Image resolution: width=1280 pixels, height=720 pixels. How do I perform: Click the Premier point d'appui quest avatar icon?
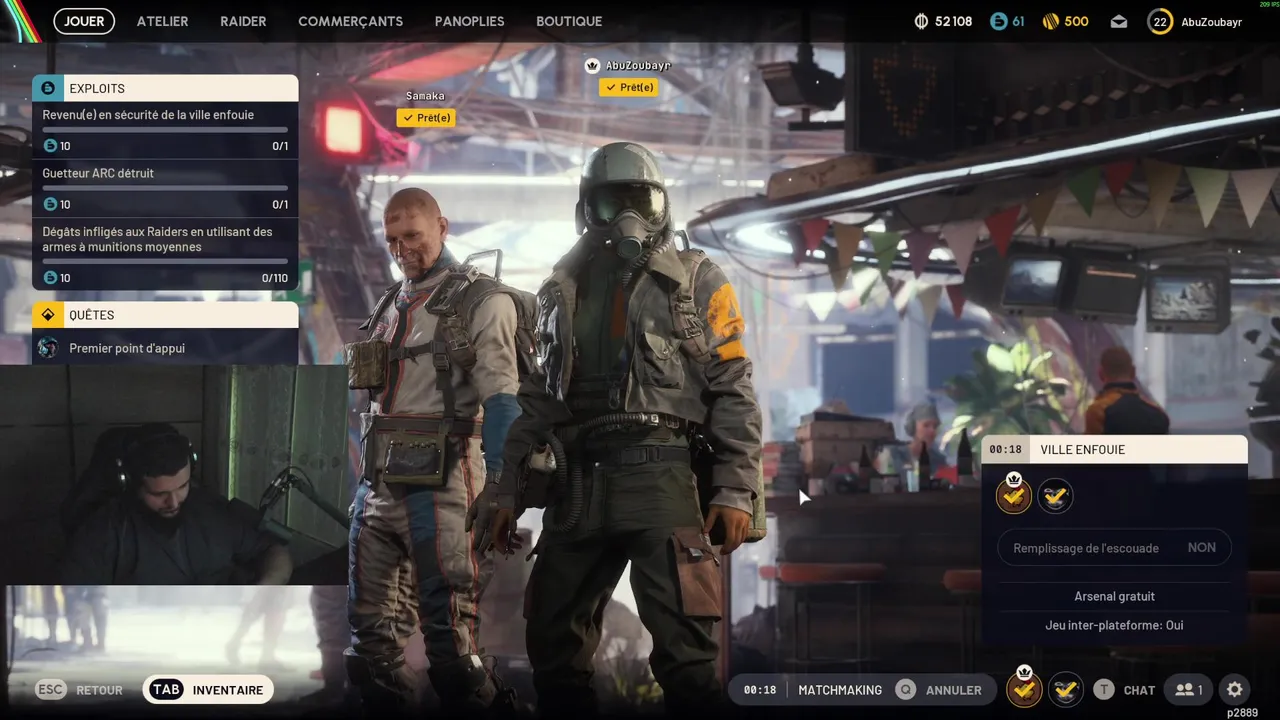click(48, 348)
